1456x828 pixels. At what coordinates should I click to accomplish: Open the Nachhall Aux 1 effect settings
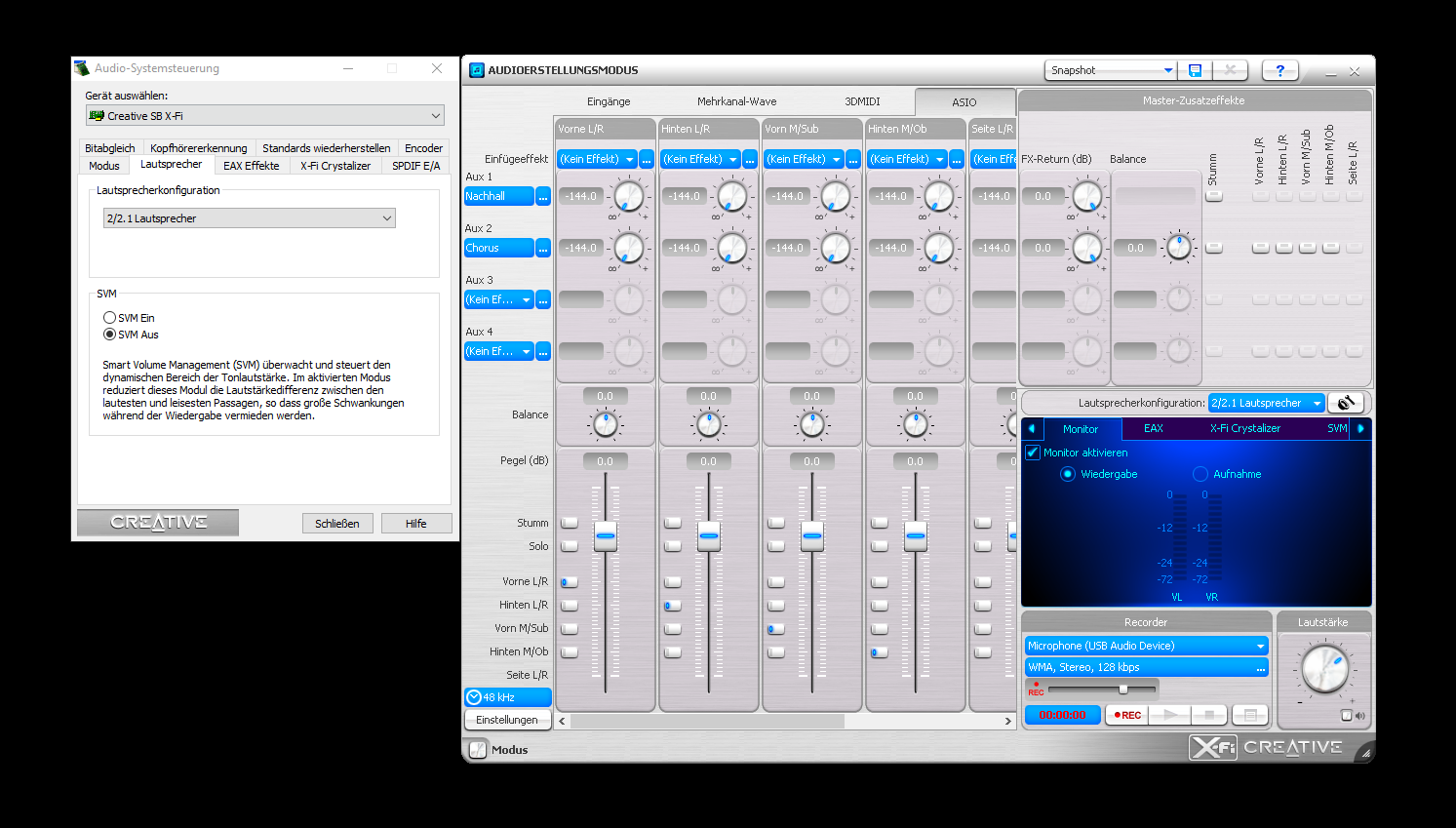[x=543, y=197]
